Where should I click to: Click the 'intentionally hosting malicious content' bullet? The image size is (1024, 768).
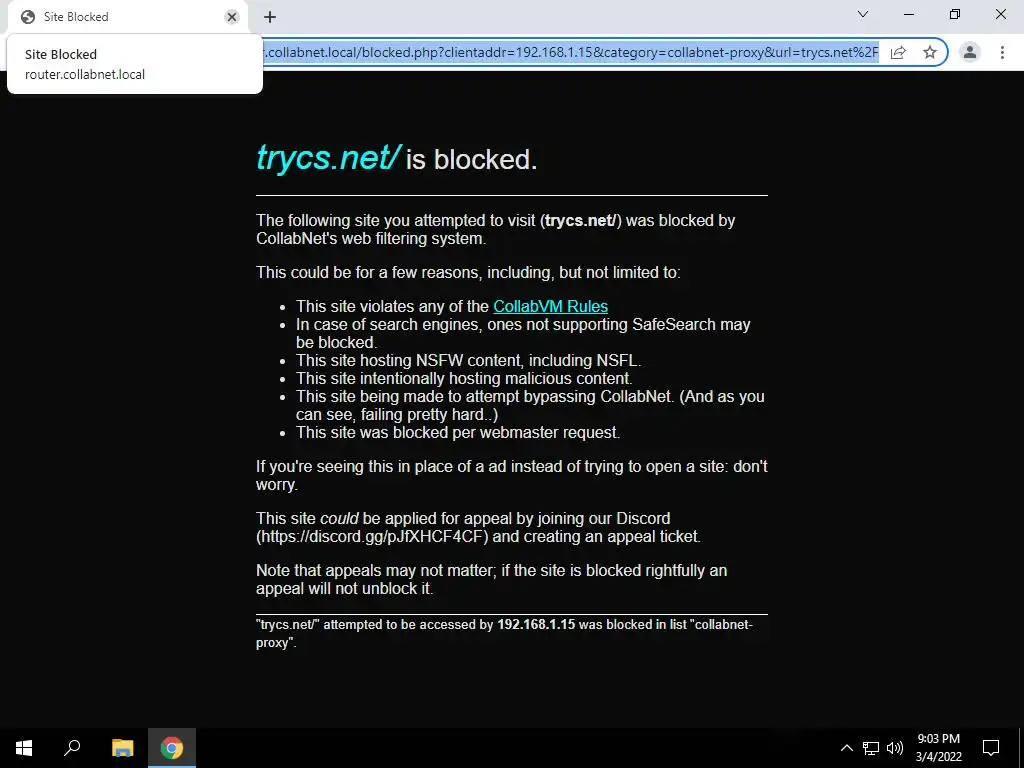pyautogui.click(x=464, y=379)
